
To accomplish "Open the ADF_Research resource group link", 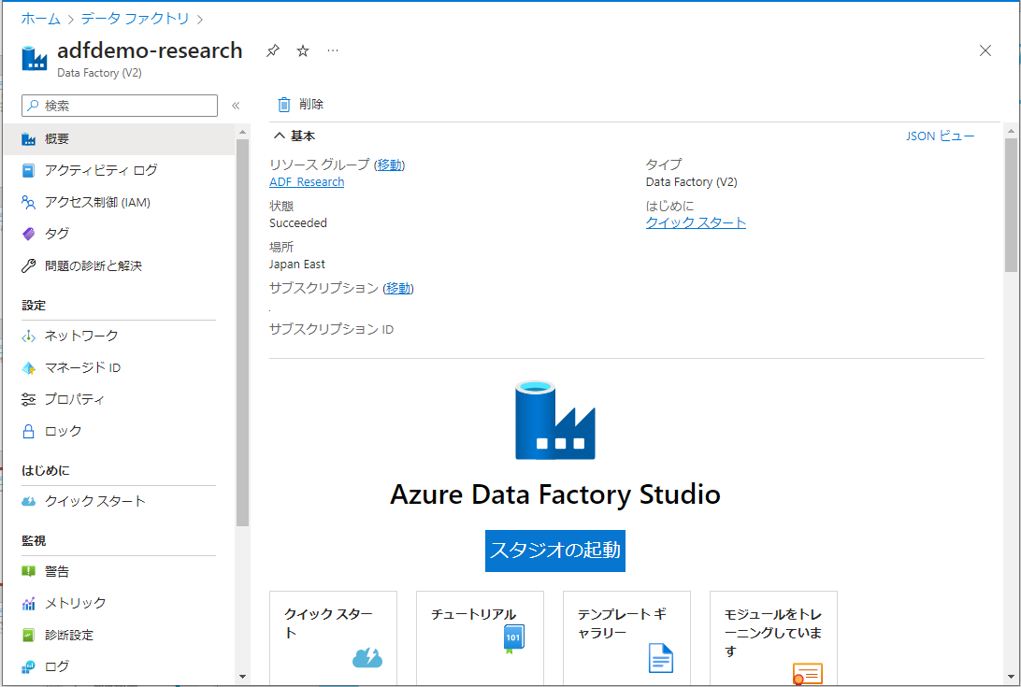I will tap(306, 182).
